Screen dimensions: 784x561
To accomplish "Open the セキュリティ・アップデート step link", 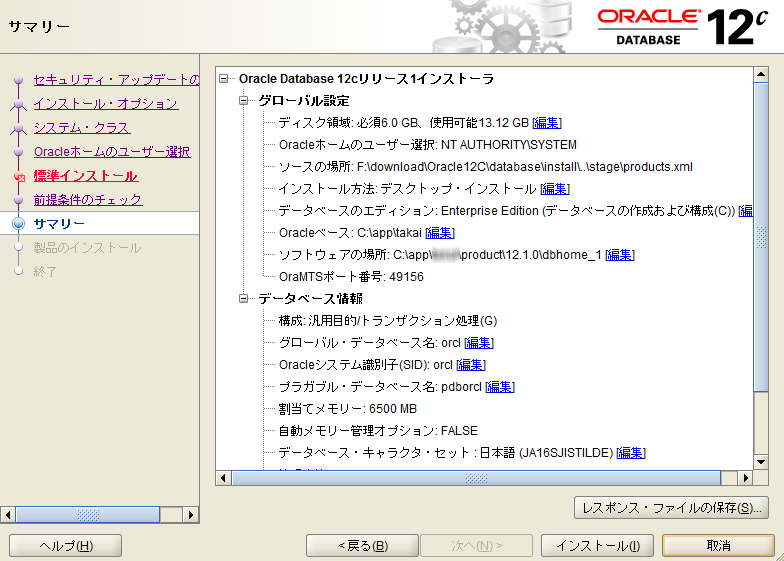I will 116,80.
